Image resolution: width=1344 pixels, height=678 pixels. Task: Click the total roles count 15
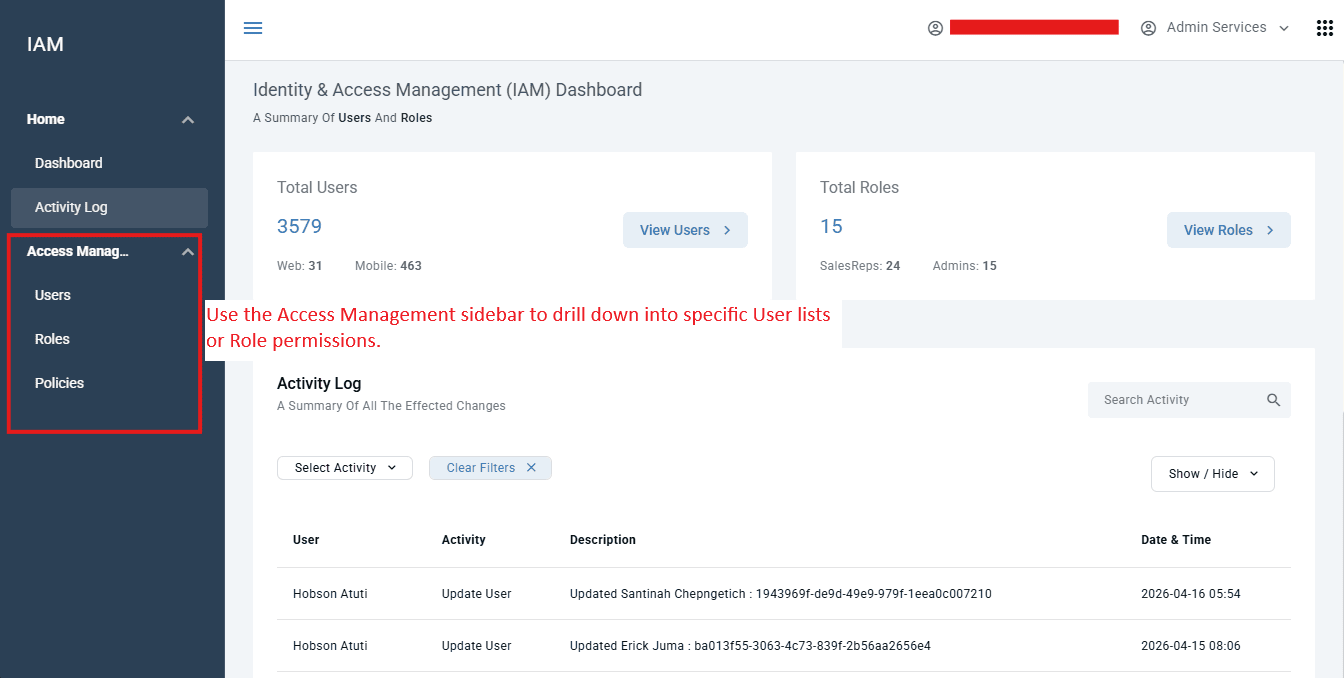pos(831,226)
